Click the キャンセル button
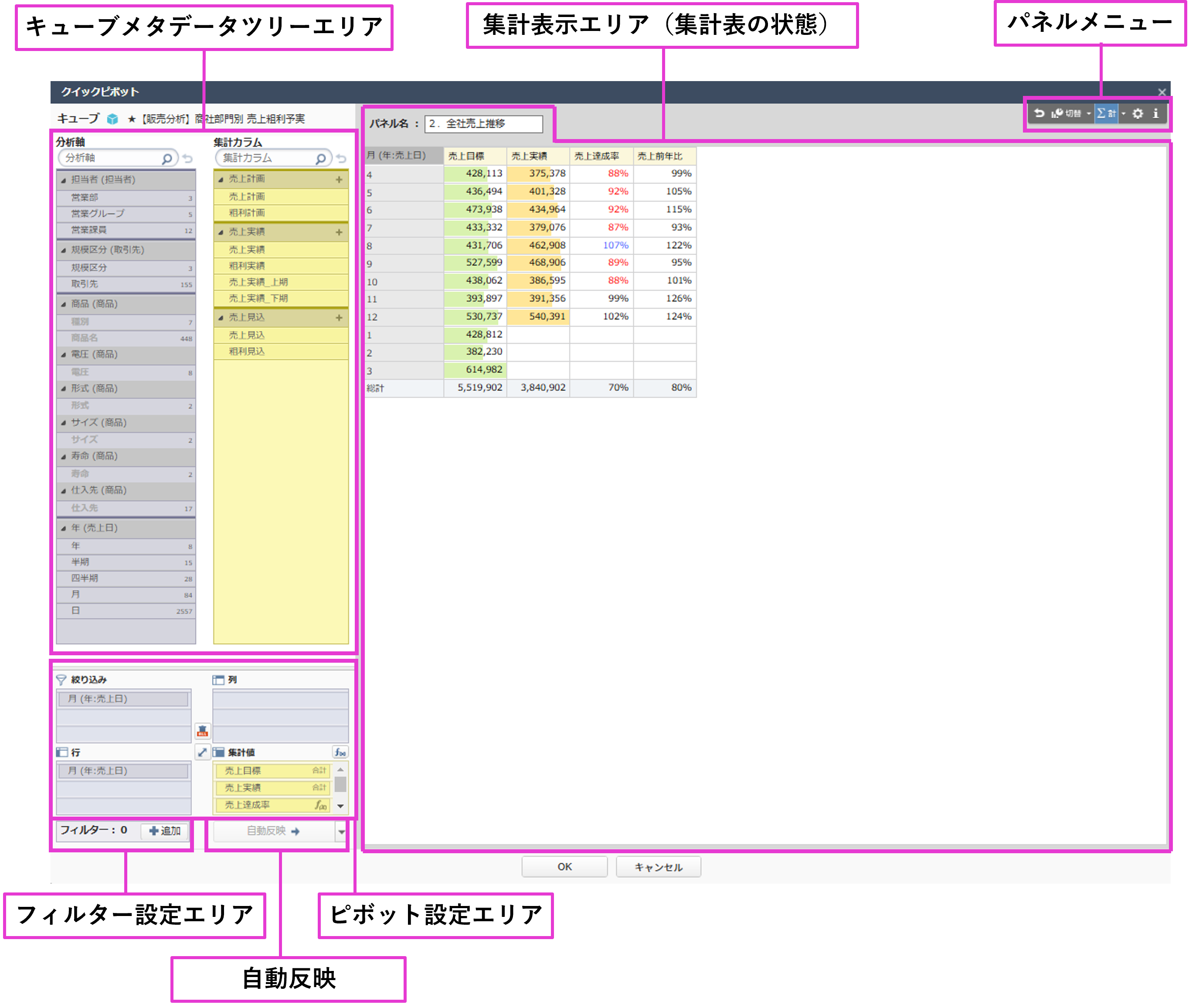 click(658, 867)
